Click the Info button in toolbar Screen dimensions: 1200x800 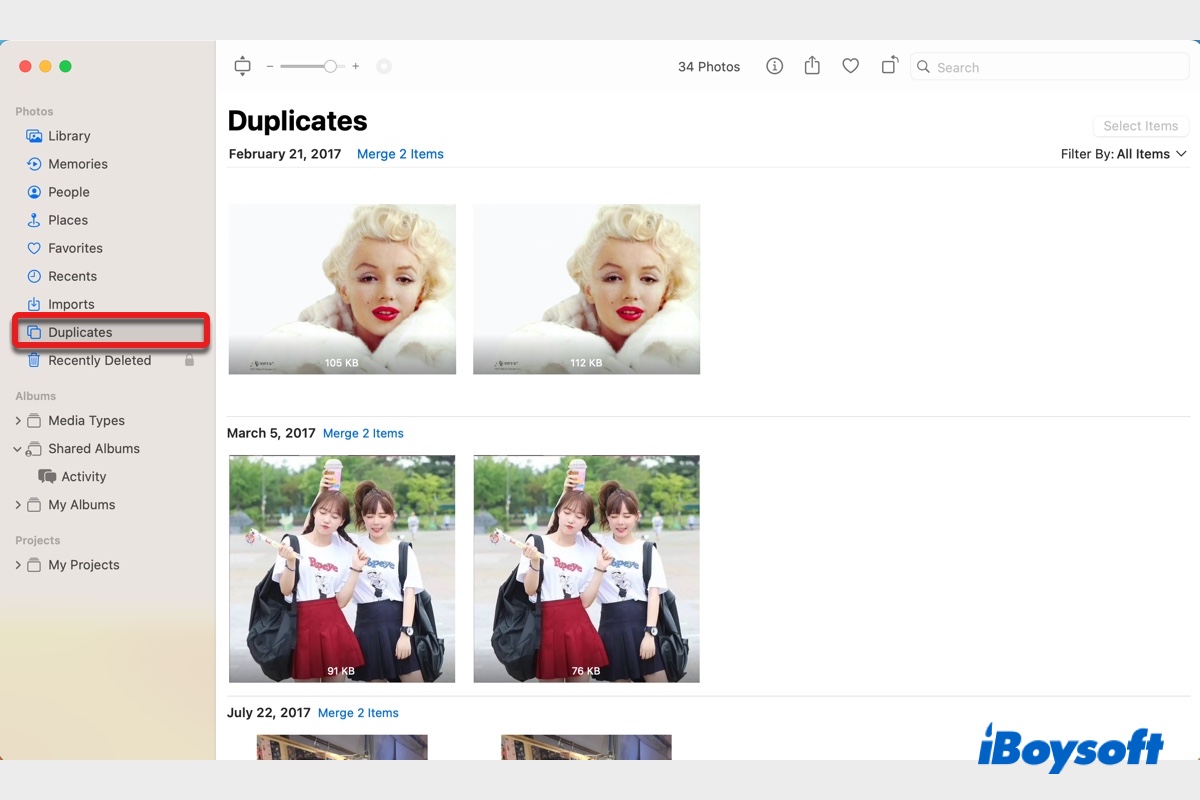point(774,66)
